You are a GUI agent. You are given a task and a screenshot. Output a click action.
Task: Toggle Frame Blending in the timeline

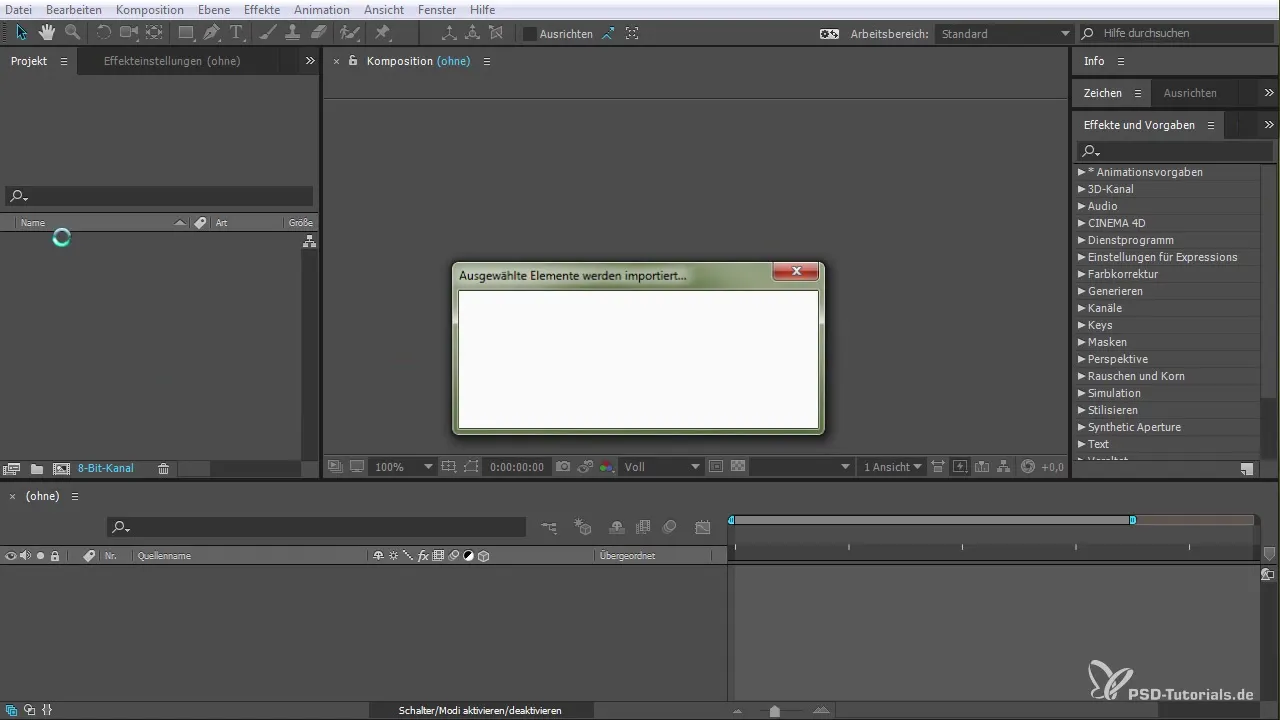coord(643,527)
